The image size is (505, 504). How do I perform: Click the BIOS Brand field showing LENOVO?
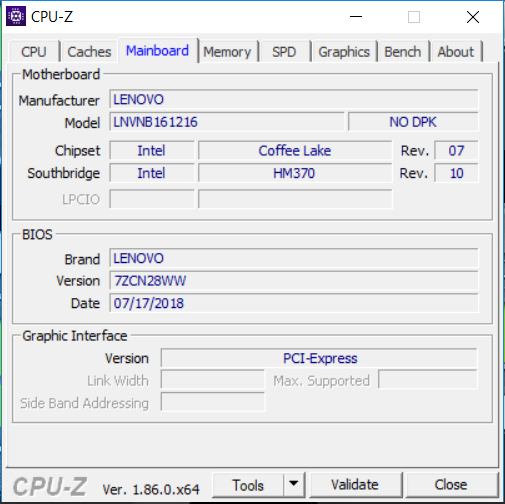294,258
